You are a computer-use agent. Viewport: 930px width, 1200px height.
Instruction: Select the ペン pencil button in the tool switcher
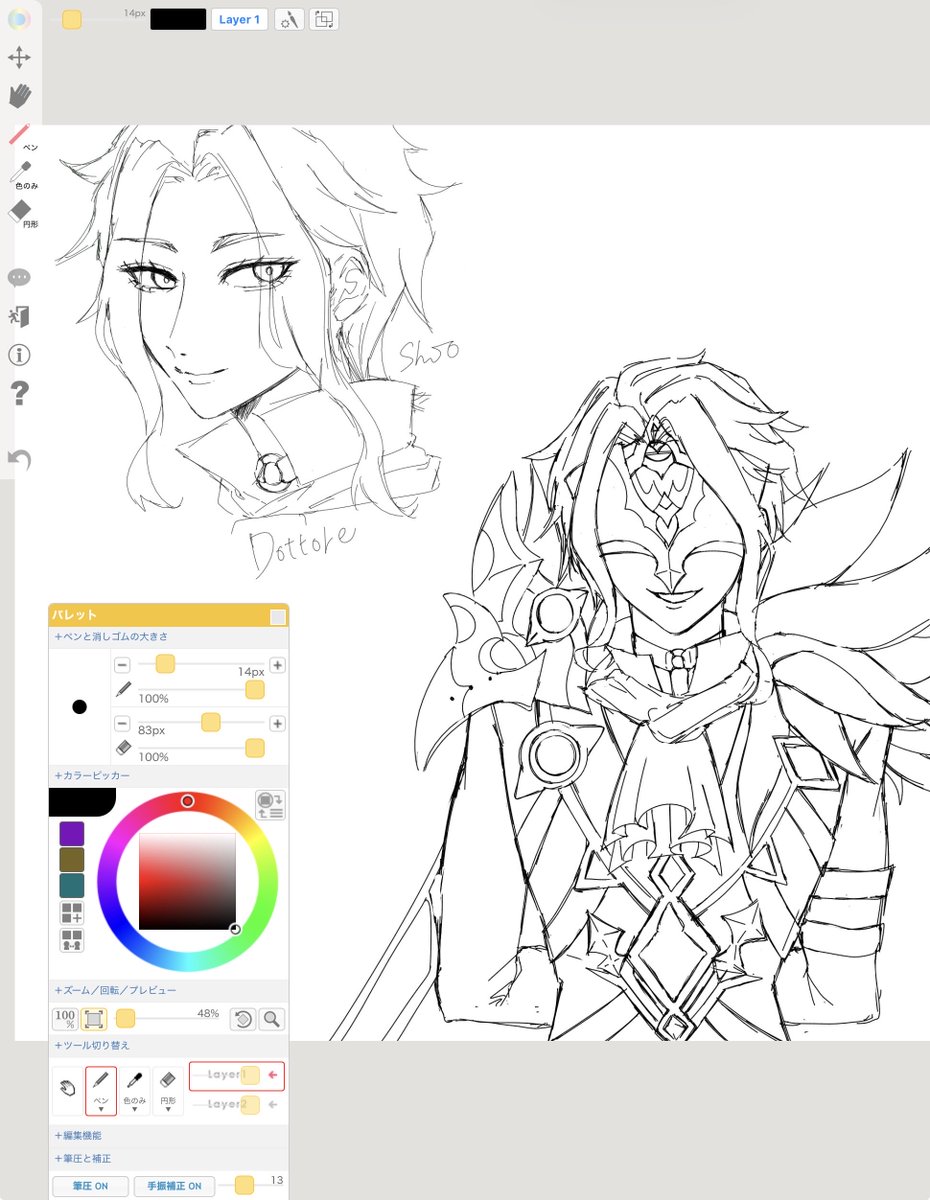point(101,1091)
